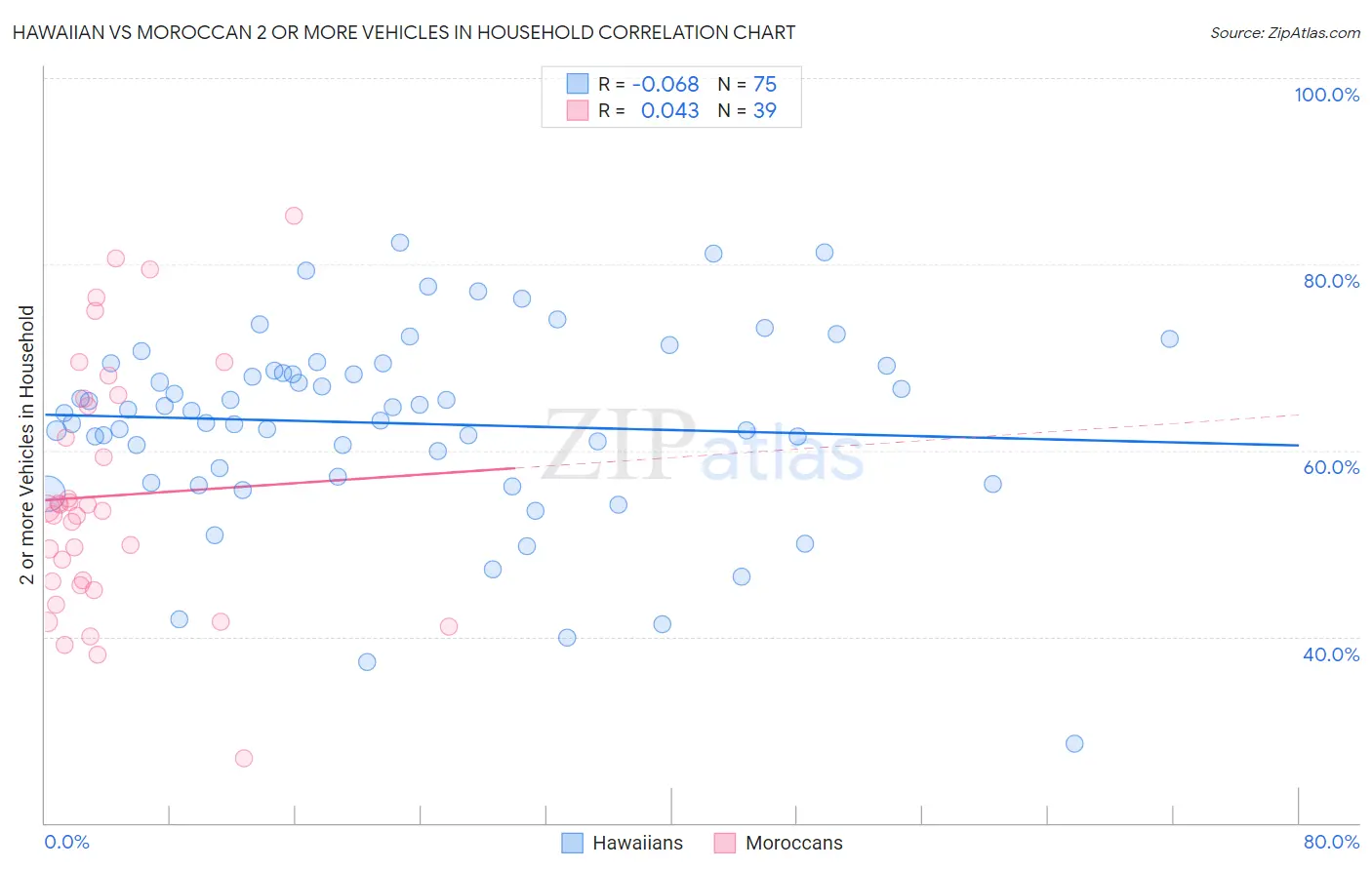
Task: Click the 60.0% y-axis label
Action: (1332, 467)
